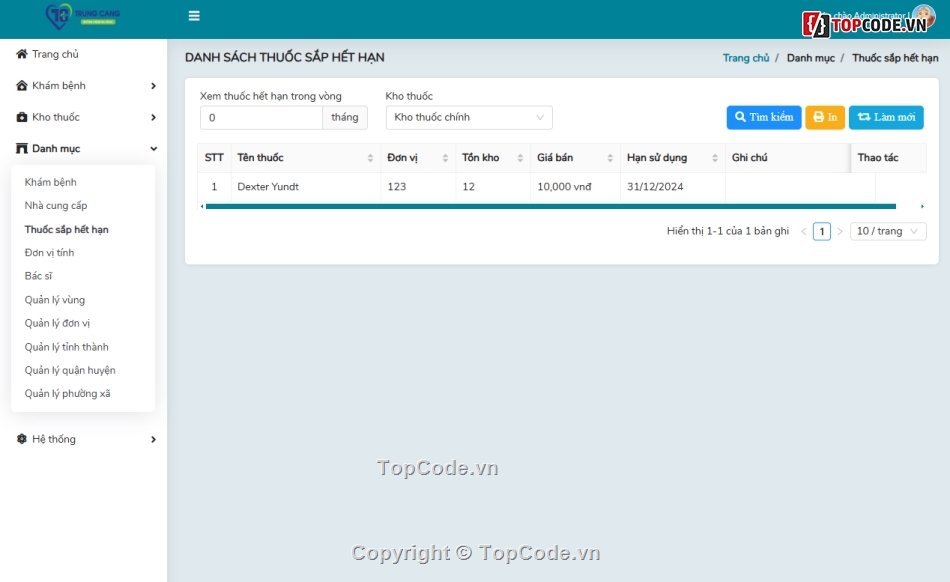Expand Kho thuốc sidebar menu chevron
The width and height of the screenshot is (950, 582).
(x=153, y=117)
